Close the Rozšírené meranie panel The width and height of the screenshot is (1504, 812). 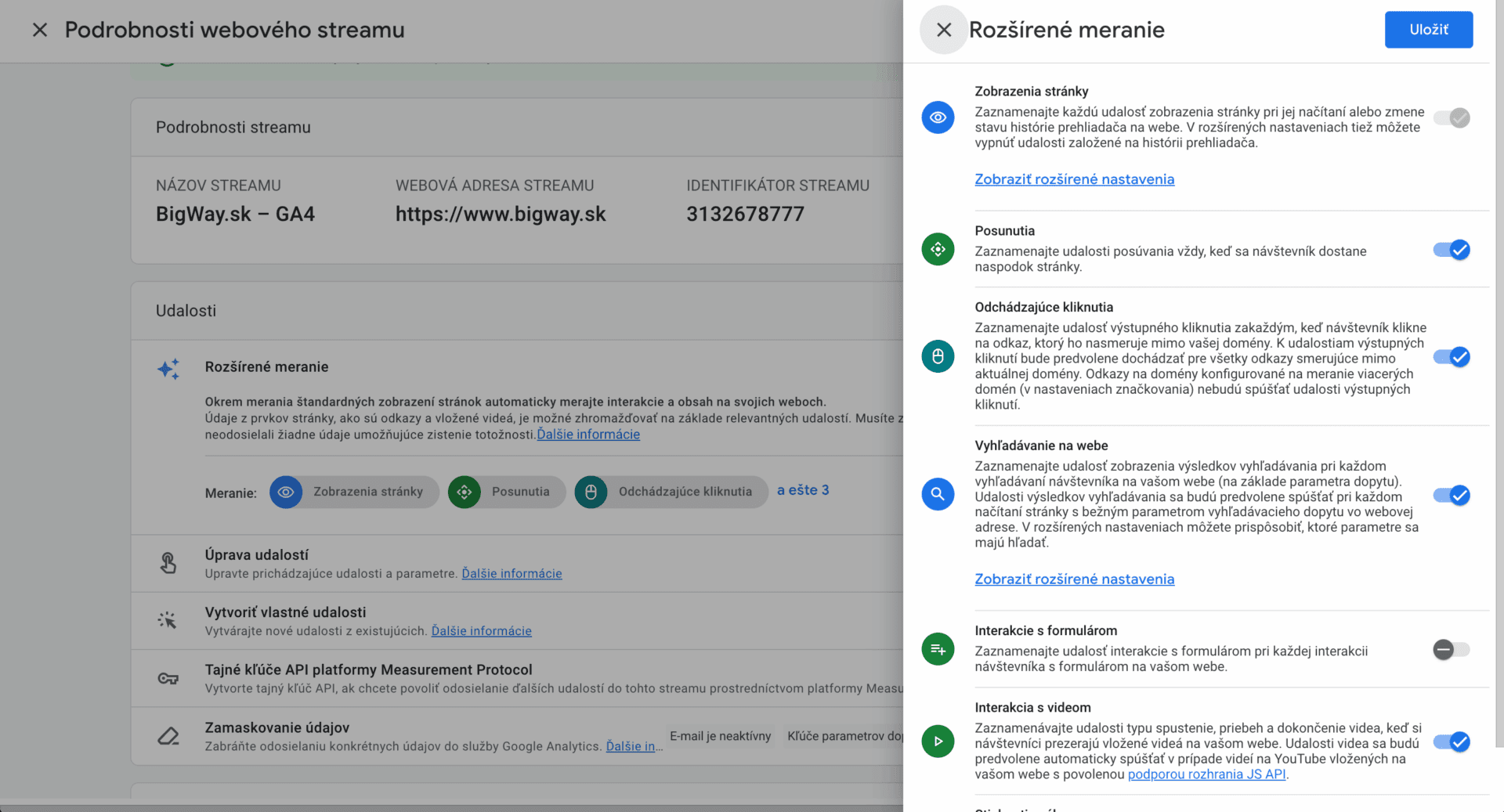click(x=944, y=30)
